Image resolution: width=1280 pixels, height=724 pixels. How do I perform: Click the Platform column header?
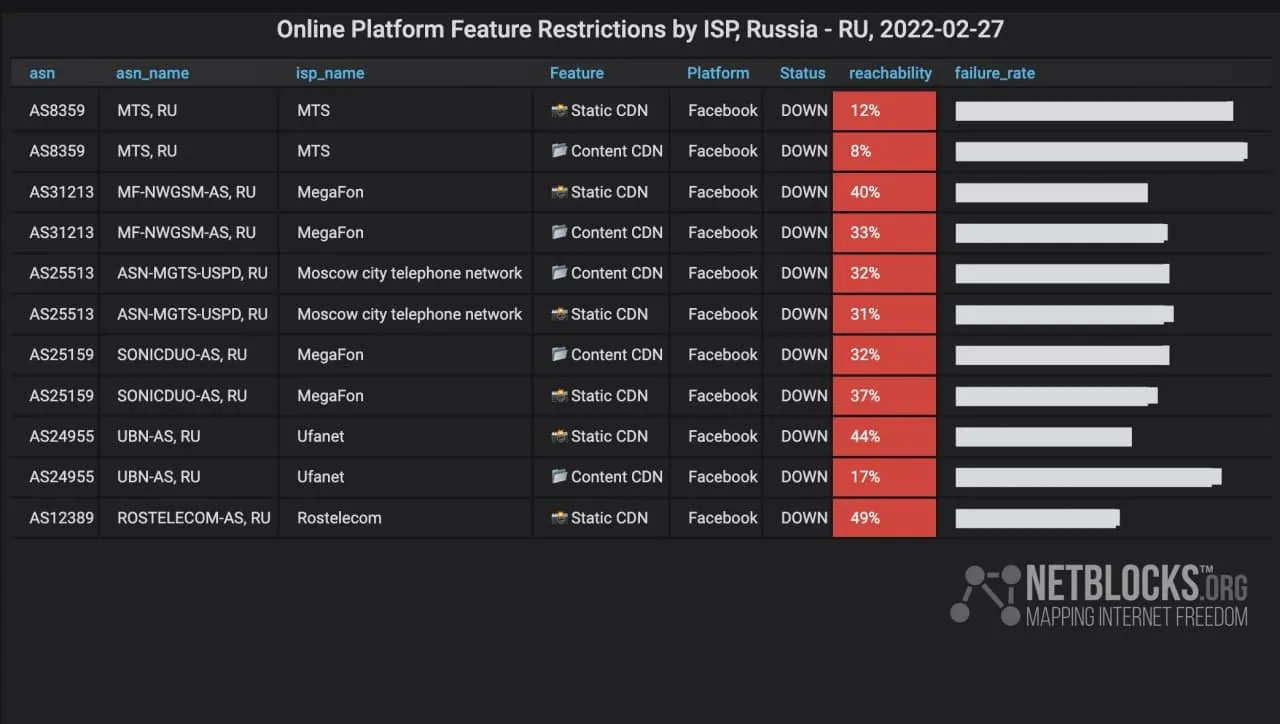point(717,73)
